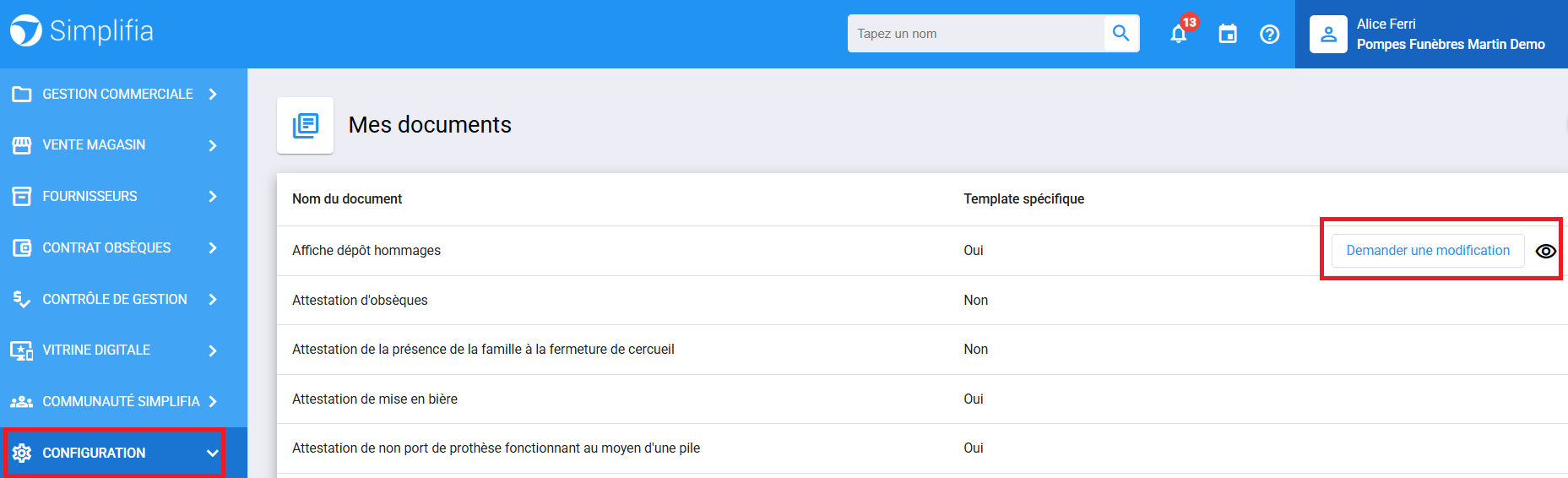Image resolution: width=1568 pixels, height=478 pixels.
Task: Open the Contrôle de Gestion menu
Action: pyautogui.click(x=114, y=300)
